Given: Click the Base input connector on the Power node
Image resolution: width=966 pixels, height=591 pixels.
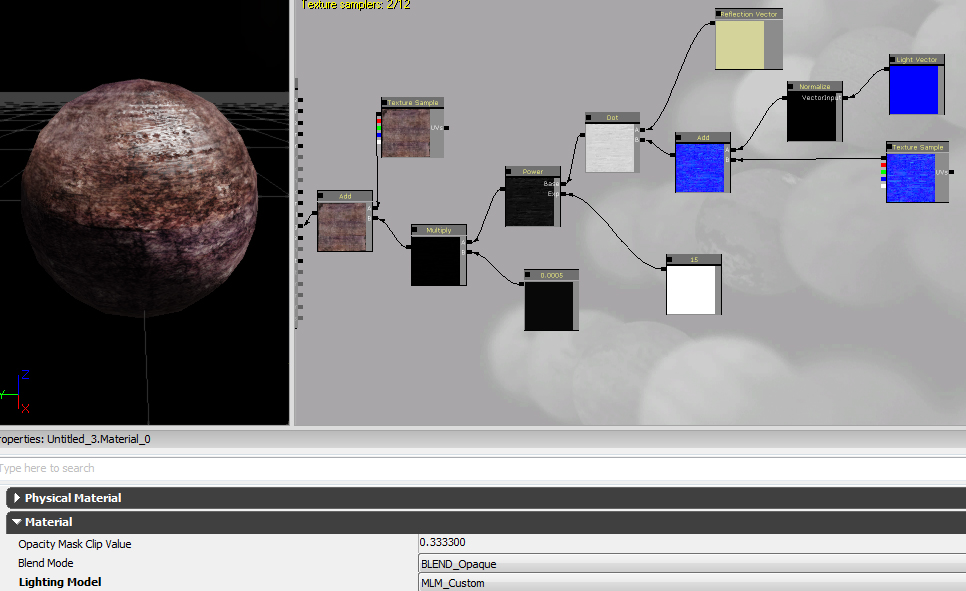Looking at the screenshot, I should click(x=563, y=184).
